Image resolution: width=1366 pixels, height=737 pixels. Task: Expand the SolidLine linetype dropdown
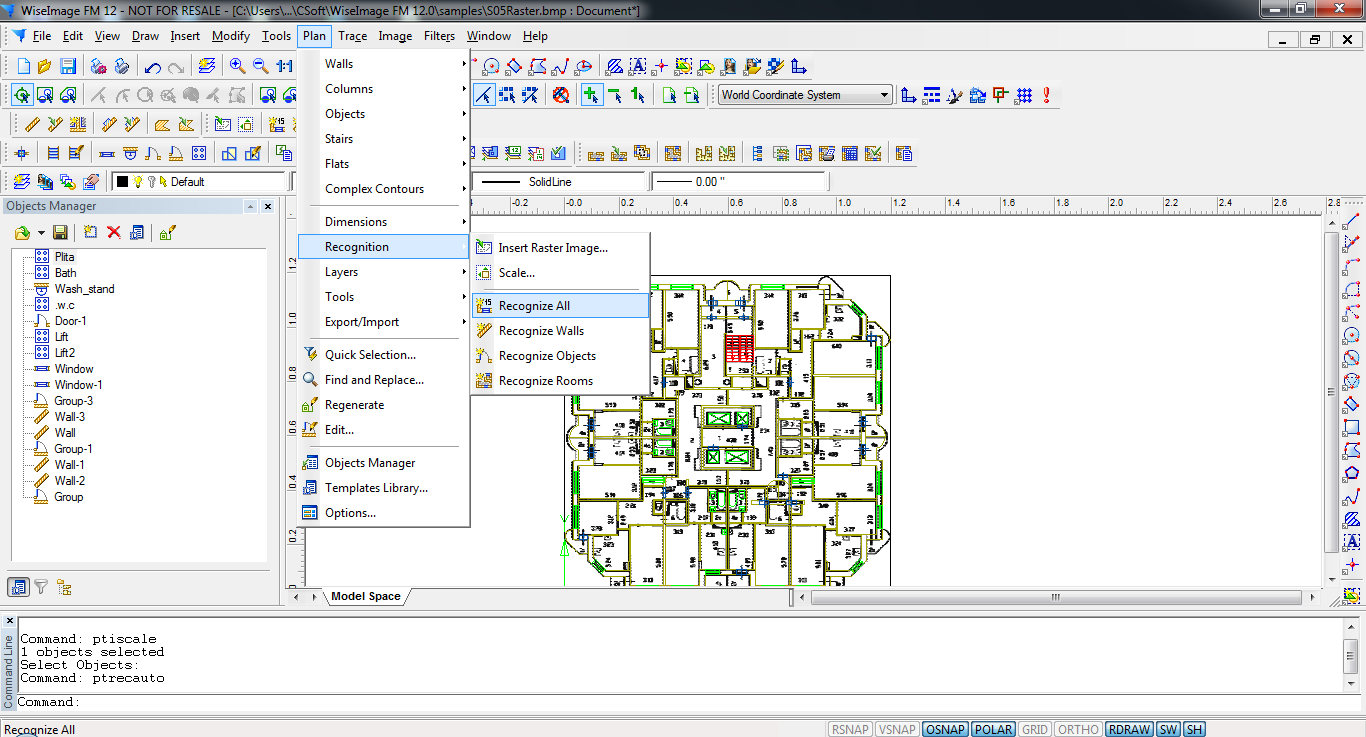560,182
